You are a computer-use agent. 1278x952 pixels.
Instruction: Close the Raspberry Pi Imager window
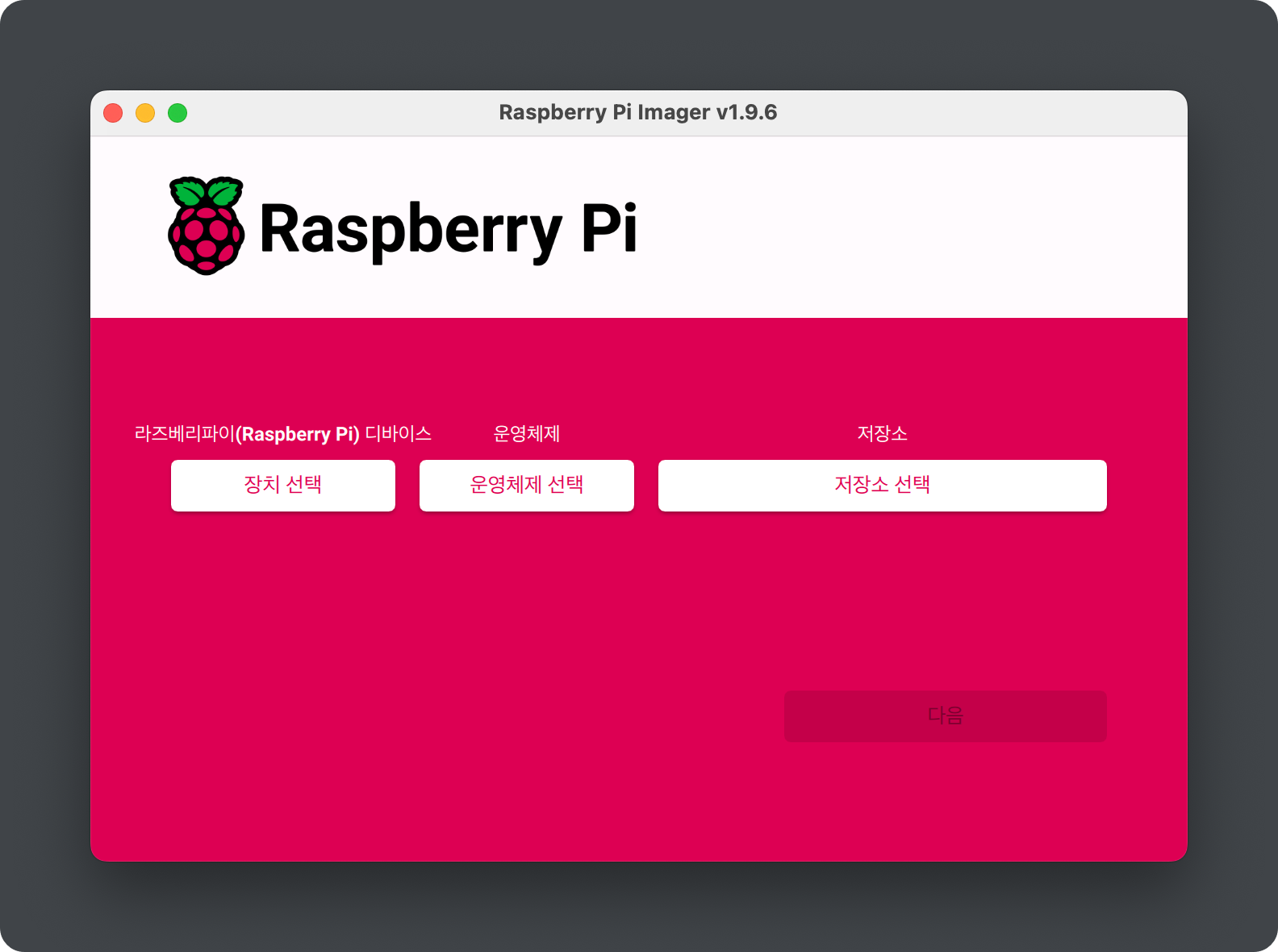coord(113,113)
